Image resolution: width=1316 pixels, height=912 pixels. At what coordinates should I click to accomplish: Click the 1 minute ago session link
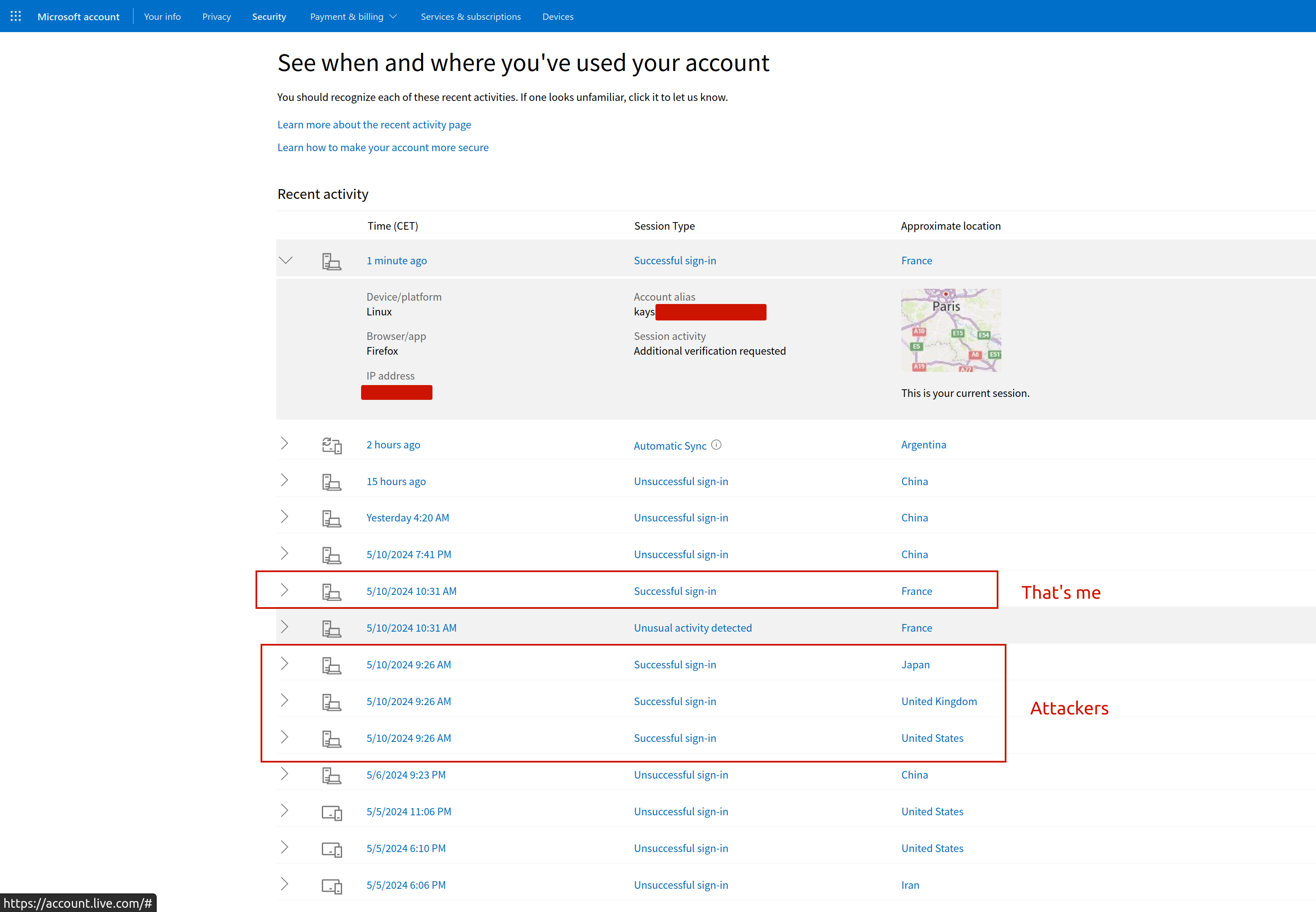[x=397, y=261]
